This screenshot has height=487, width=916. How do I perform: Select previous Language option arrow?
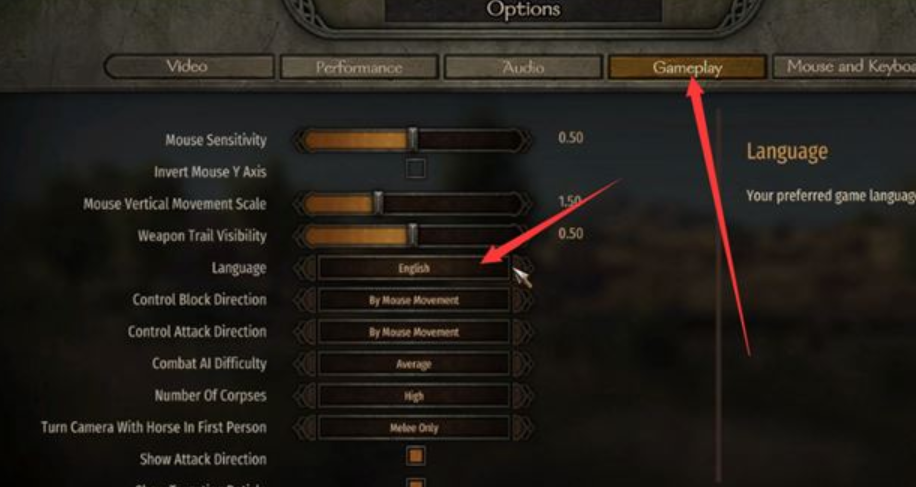(x=305, y=268)
